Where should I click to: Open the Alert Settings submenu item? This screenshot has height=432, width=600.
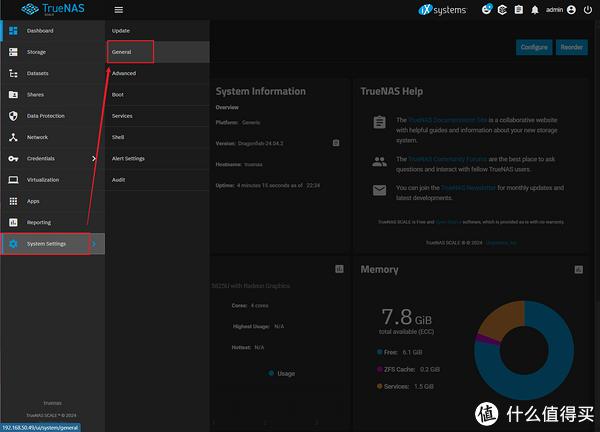click(157, 158)
